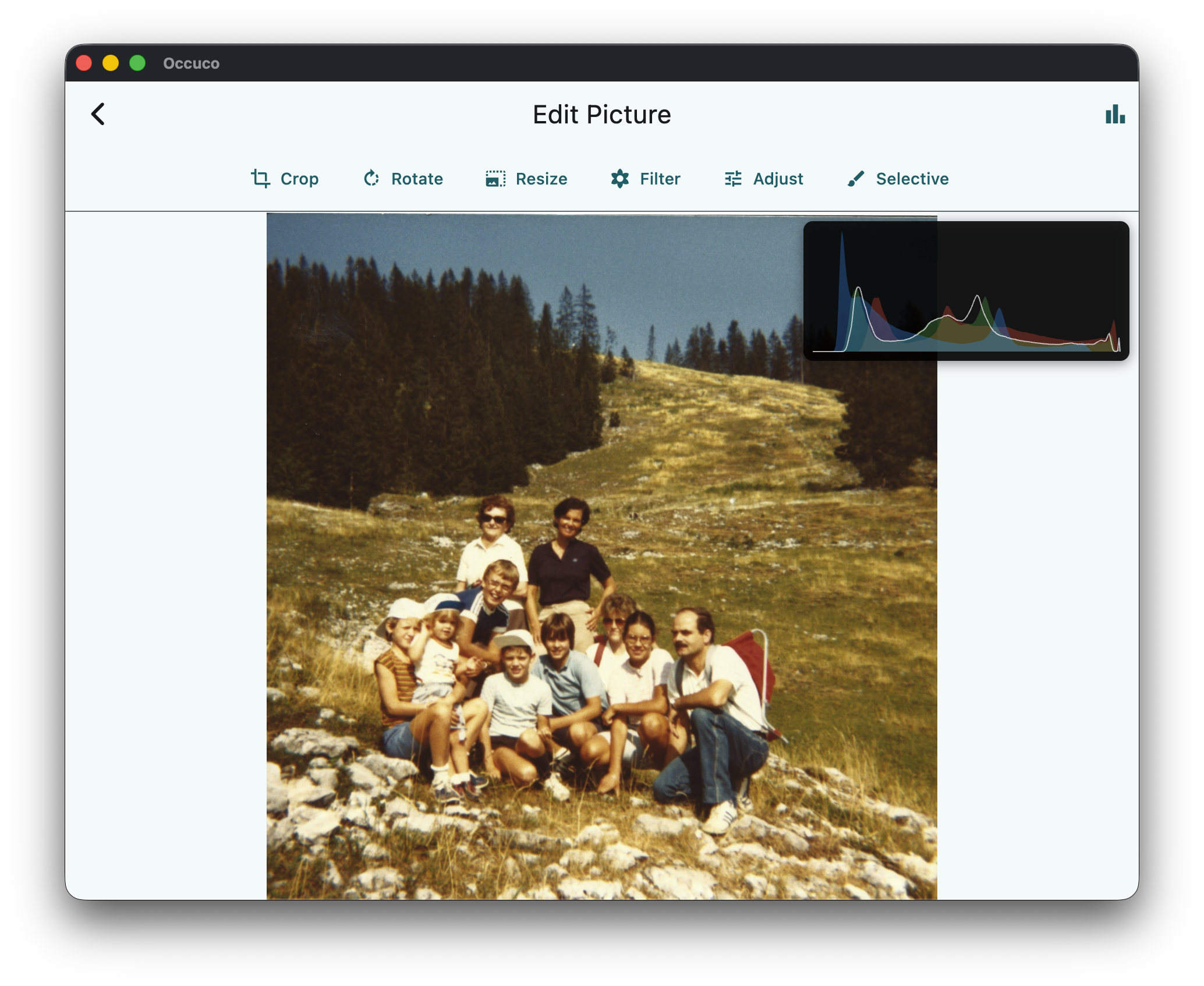
Task: Open the Adjust sliders icon
Action: (733, 179)
